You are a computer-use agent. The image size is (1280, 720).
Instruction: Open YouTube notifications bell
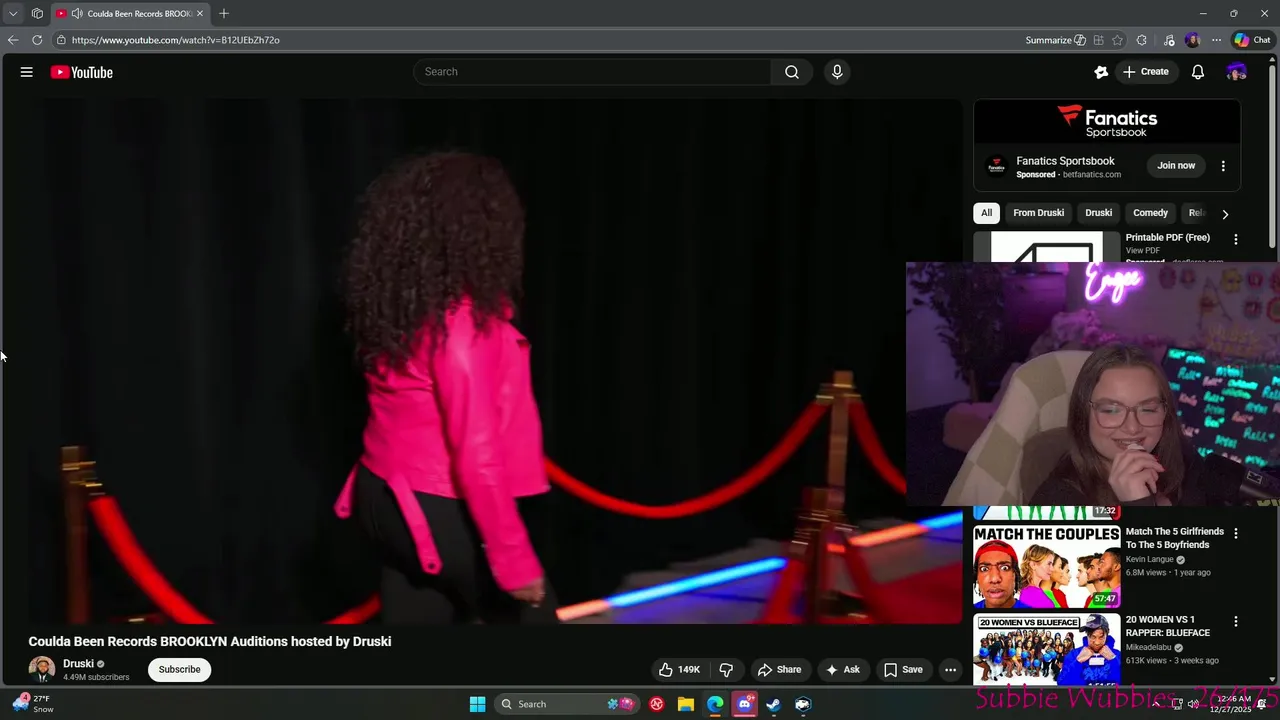click(1198, 72)
